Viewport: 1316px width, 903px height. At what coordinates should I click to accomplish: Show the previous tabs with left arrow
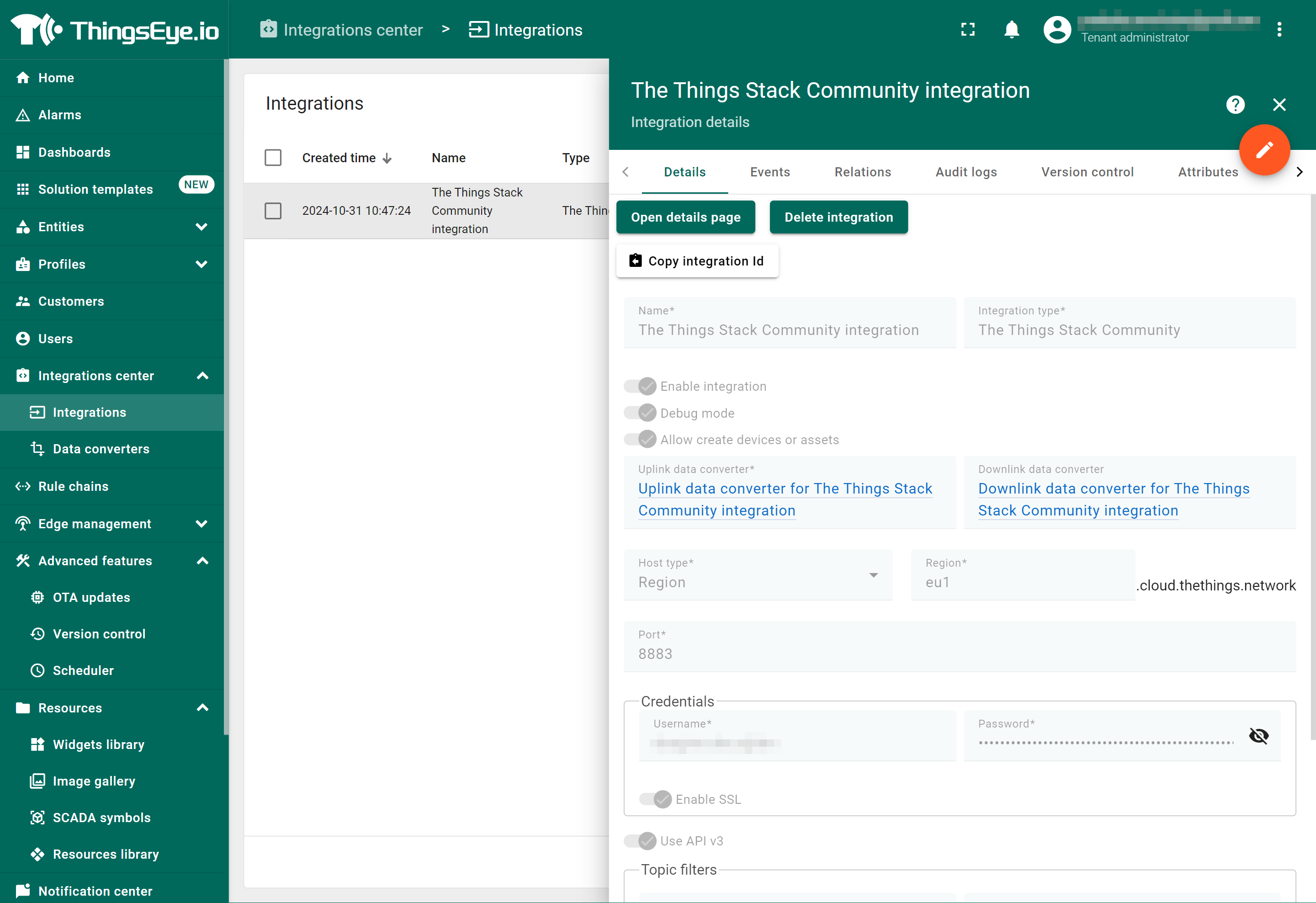(x=625, y=171)
